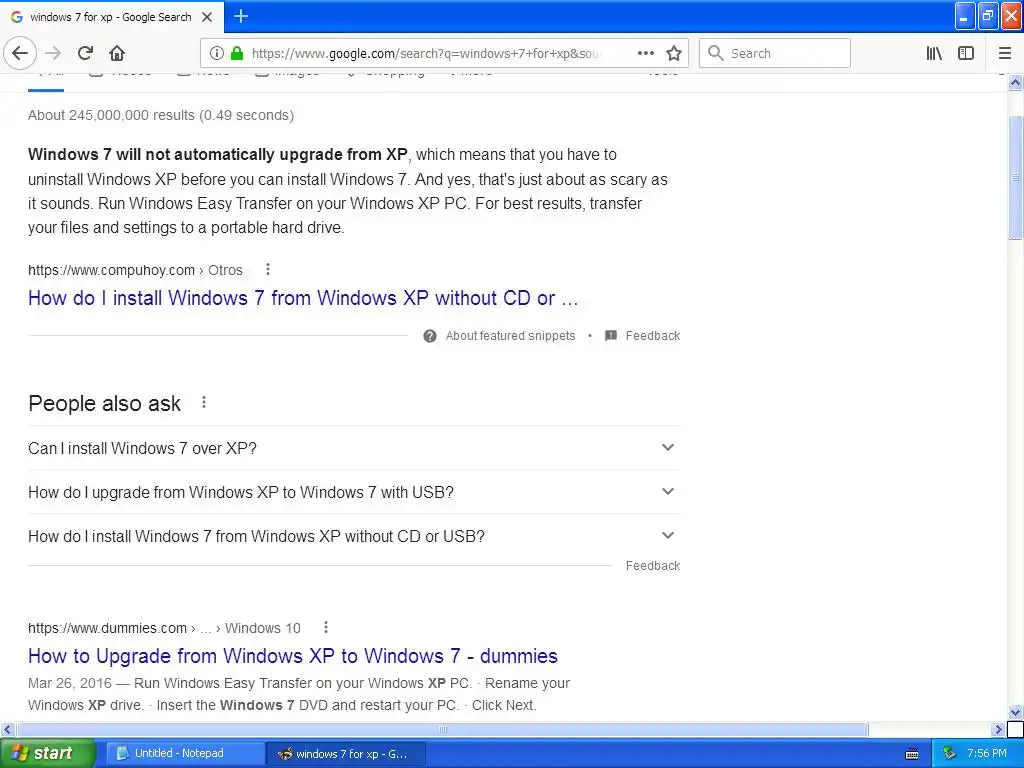Image resolution: width=1024 pixels, height=768 pixels.
Task: Open 'How to Upgrade from Windows XP to Windows 7 - dummies'
Action: coord(293,656)
